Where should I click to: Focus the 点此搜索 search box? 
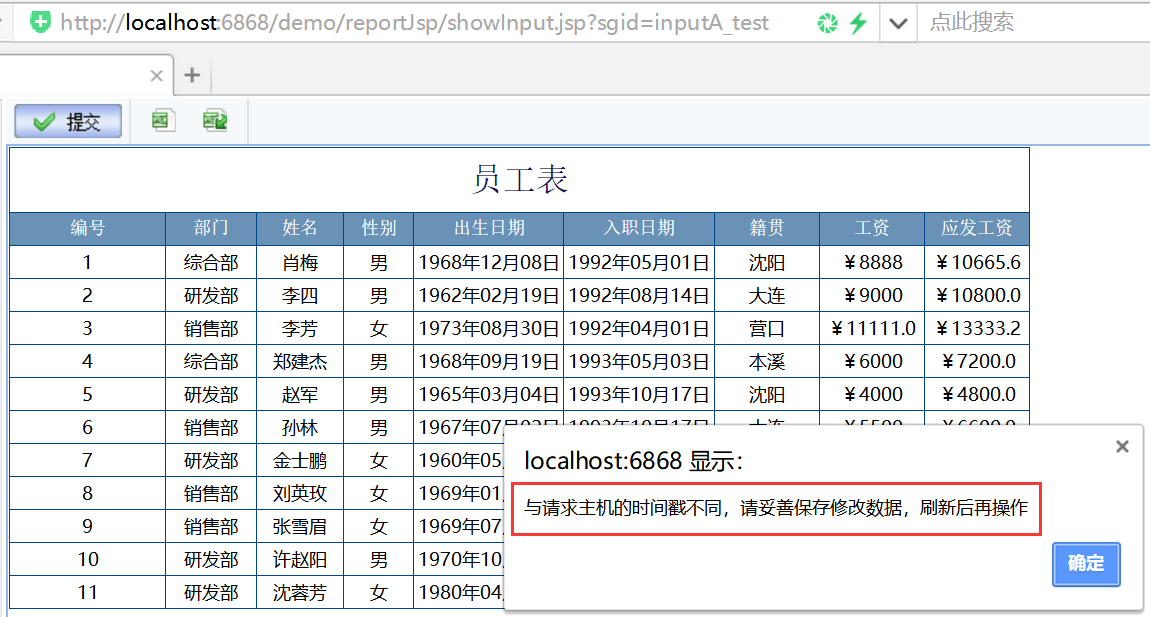(1034, 23)
